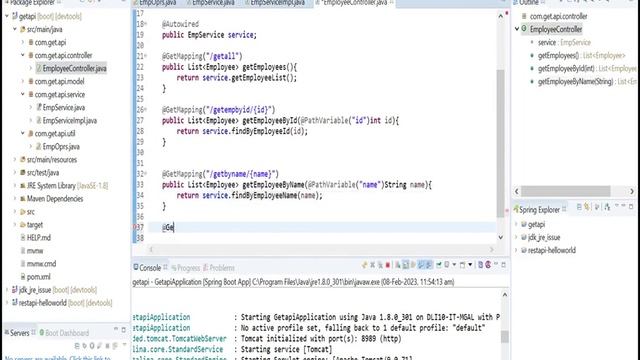
Task: Collapse the getapi project in Package Explorer
Action: coord(7,16)
